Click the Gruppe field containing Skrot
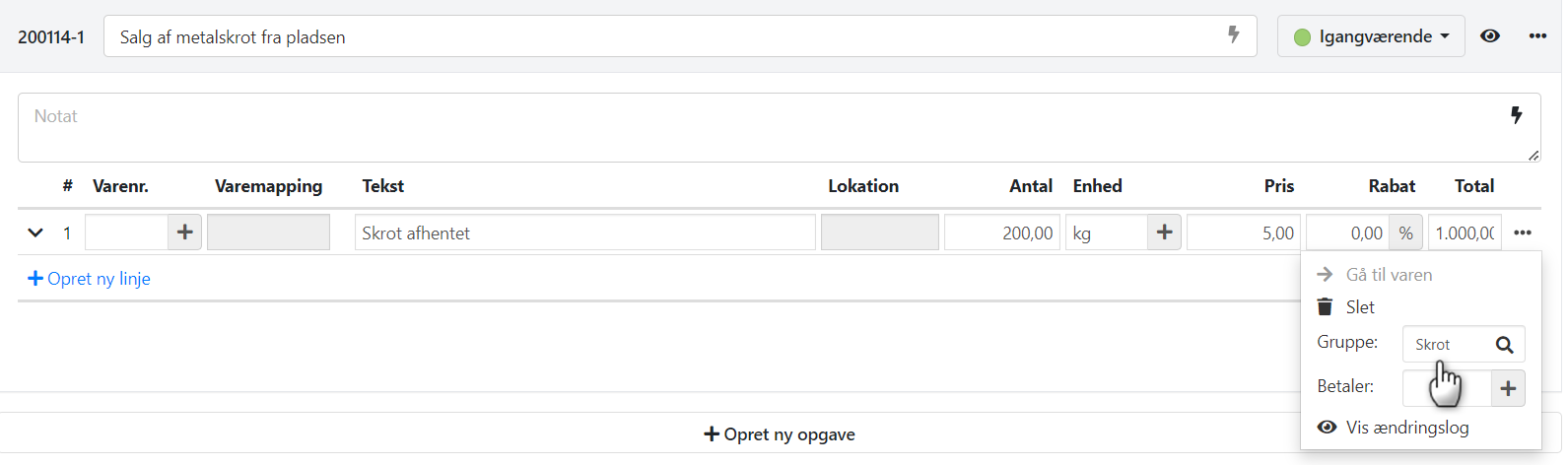 point(1444,345)
